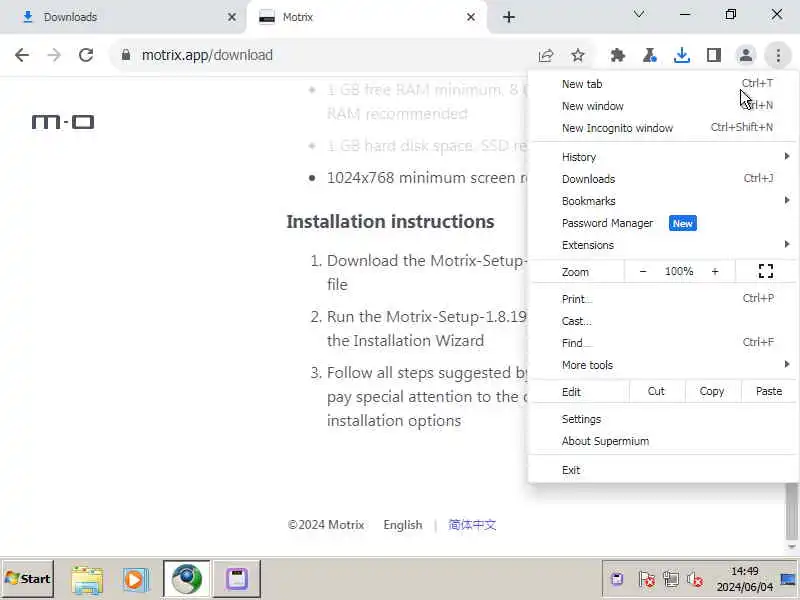Open the Extensions puzzle icon

coord(618,55)
